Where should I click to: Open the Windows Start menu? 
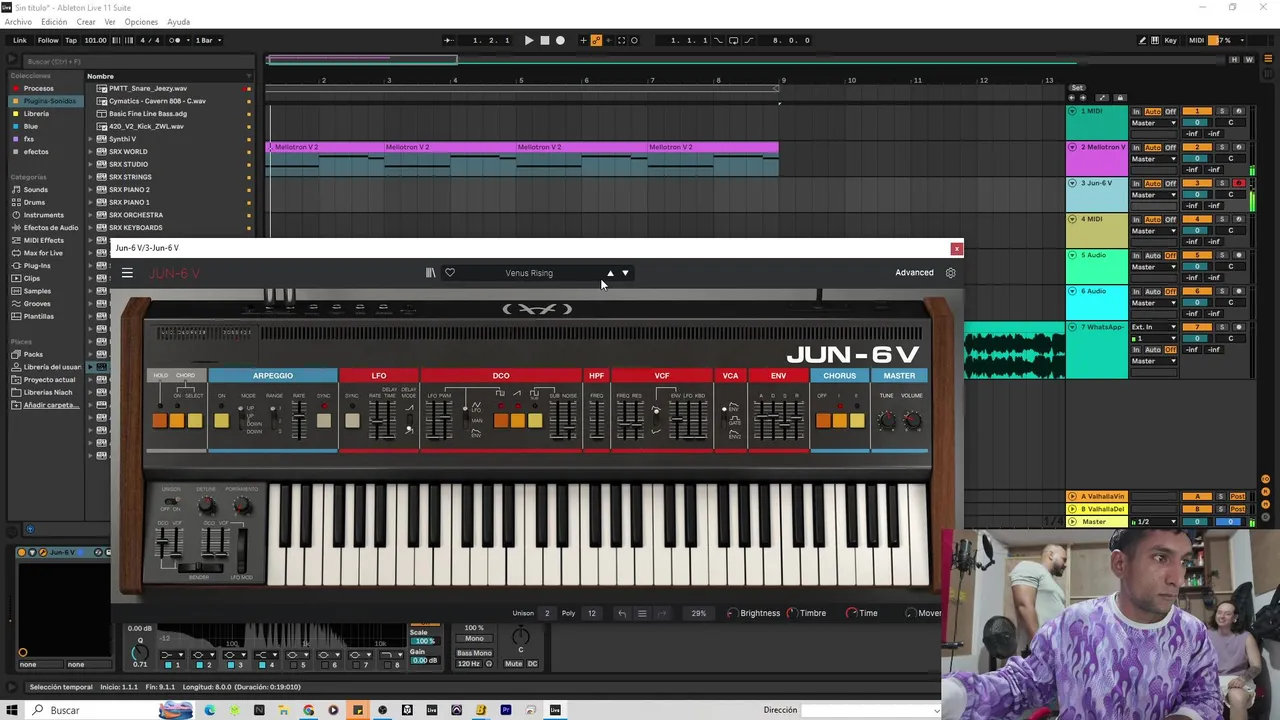(x=12, y=710)
